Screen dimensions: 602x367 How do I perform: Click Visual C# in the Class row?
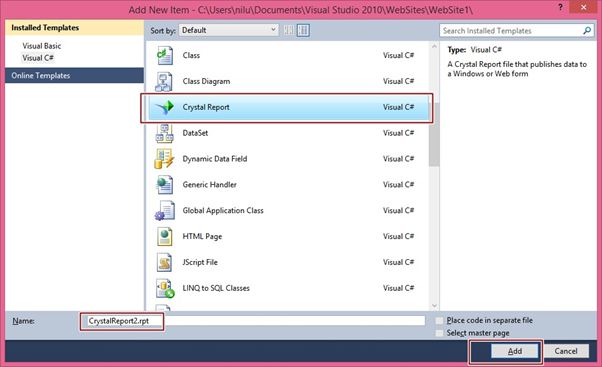click(x=398, y=56)
